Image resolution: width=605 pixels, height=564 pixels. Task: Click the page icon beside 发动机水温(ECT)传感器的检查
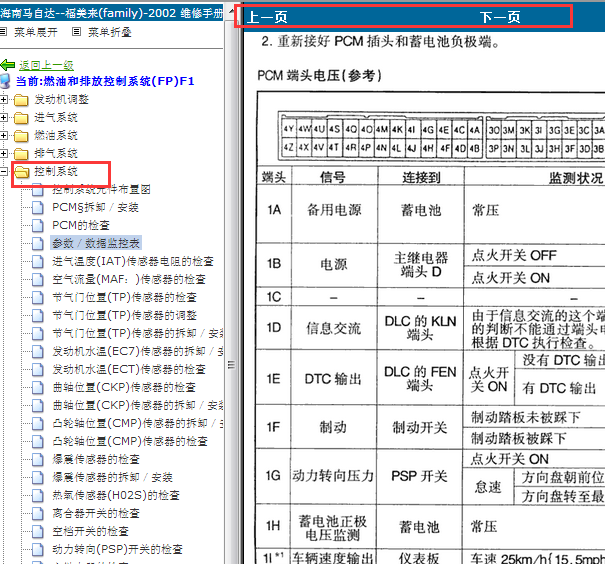point(37,370)
